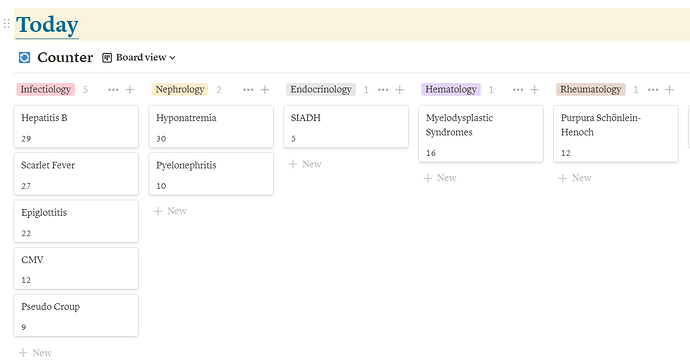Add a card via Rheumatology plus icon
This screenshot has height=361, width=690.
[669, 90]
